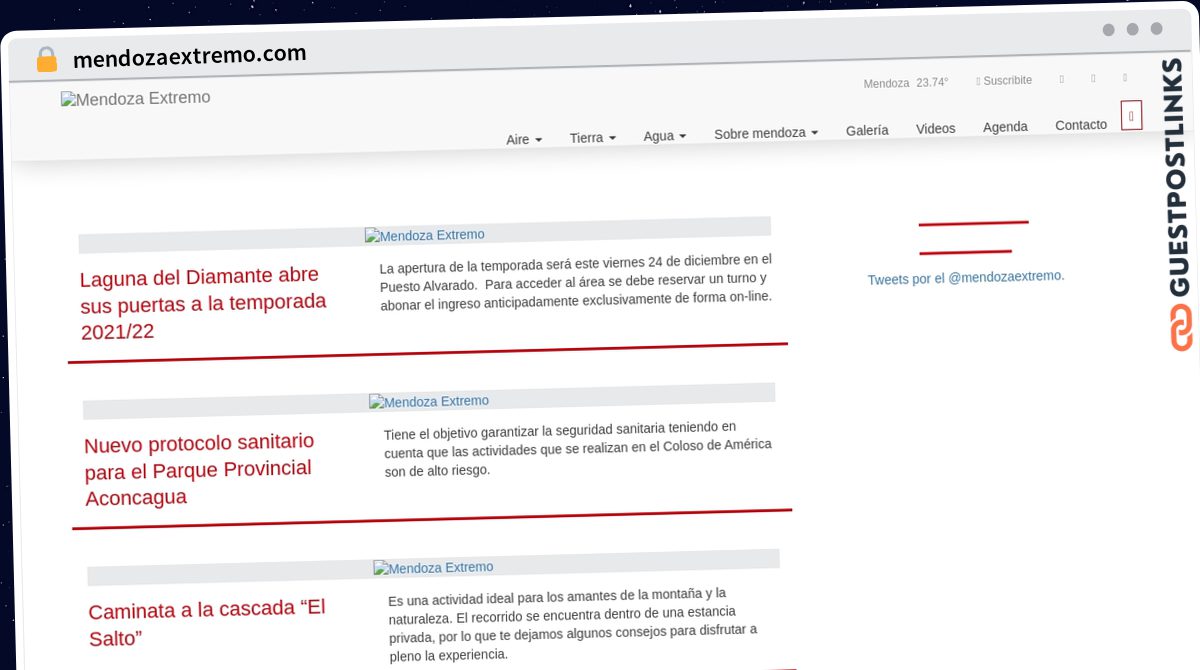This screenshot has height=670, width=1200.
Task: Follow the Tweets por el @mendozaextremo link
Action: (965, 277)
